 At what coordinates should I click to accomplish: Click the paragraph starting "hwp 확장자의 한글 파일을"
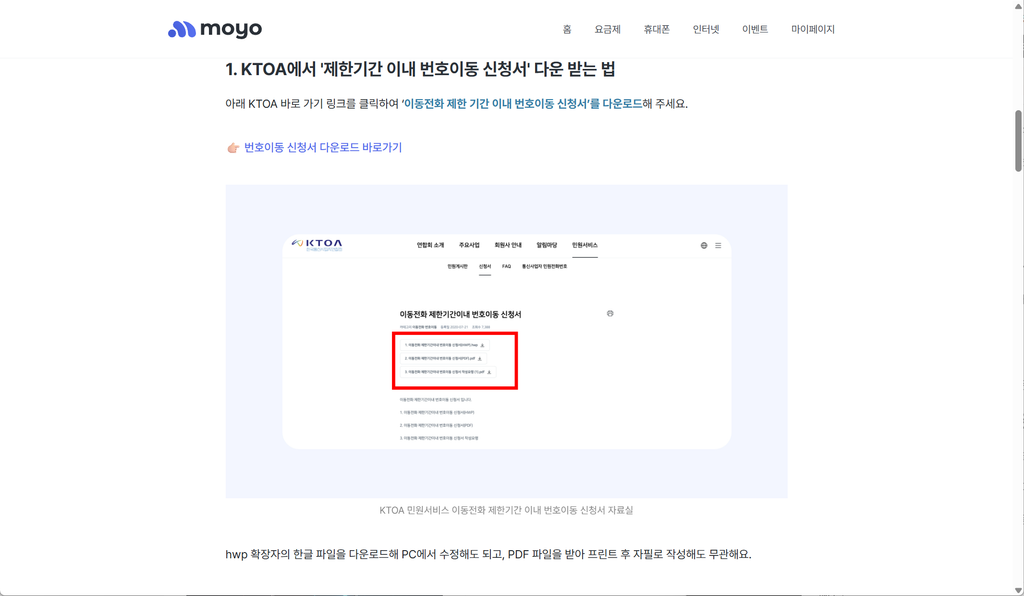(x=488, y=555)
